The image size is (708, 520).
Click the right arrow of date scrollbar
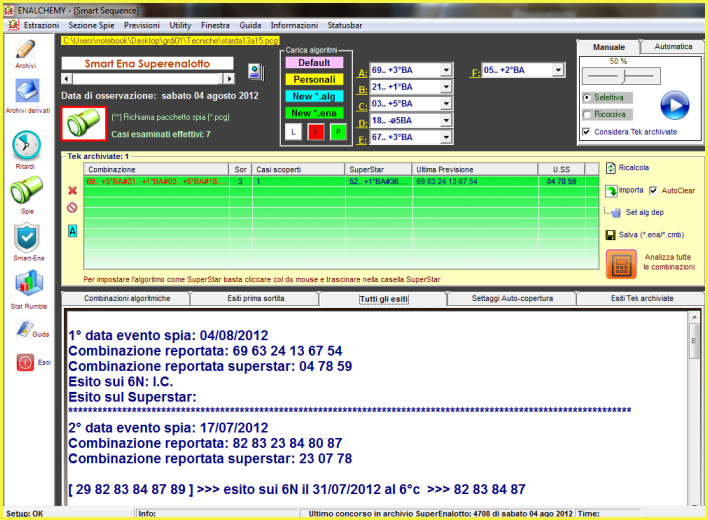(229, 79)
